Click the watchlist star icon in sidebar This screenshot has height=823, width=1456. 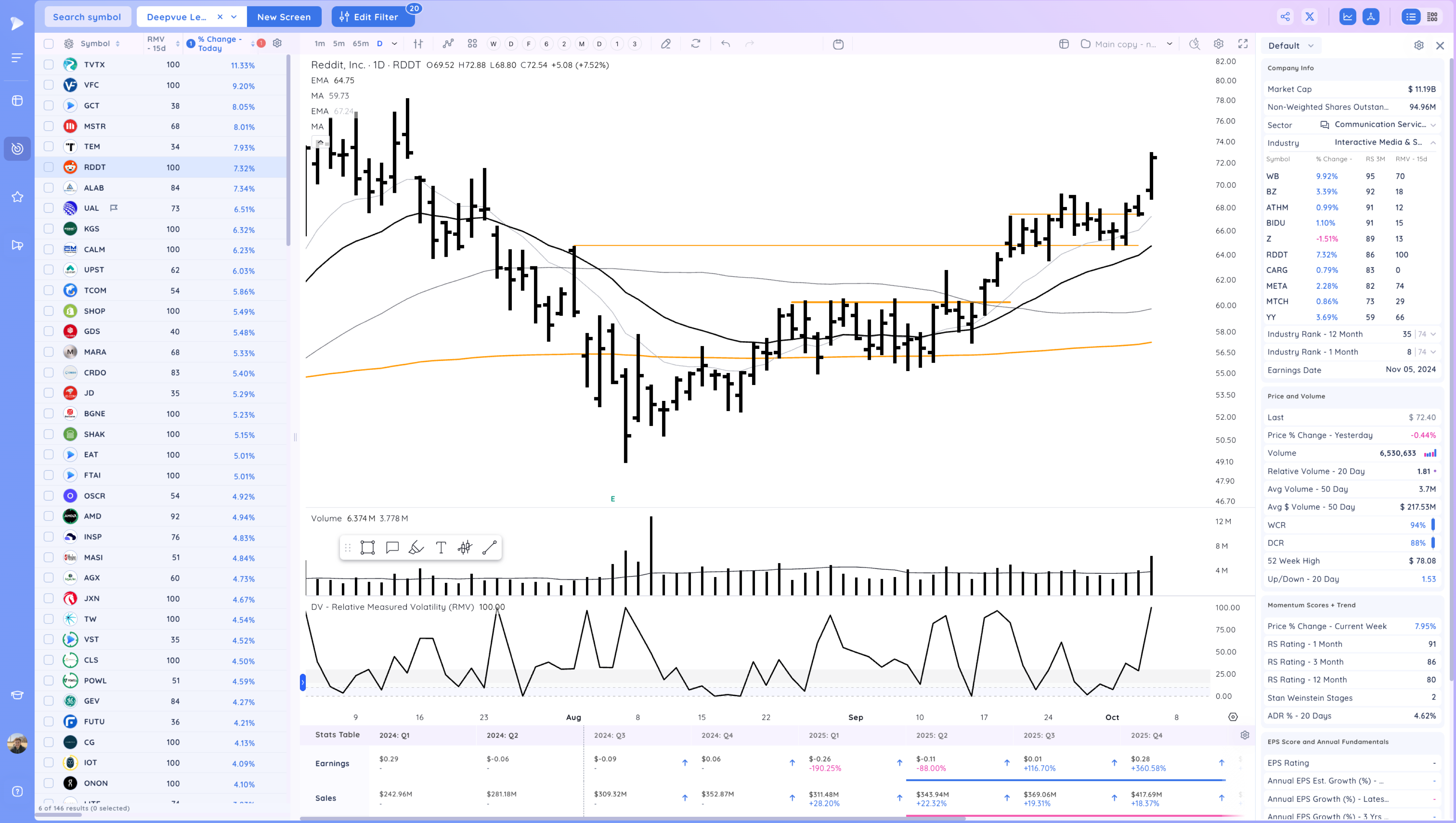[x=17, y=197]
